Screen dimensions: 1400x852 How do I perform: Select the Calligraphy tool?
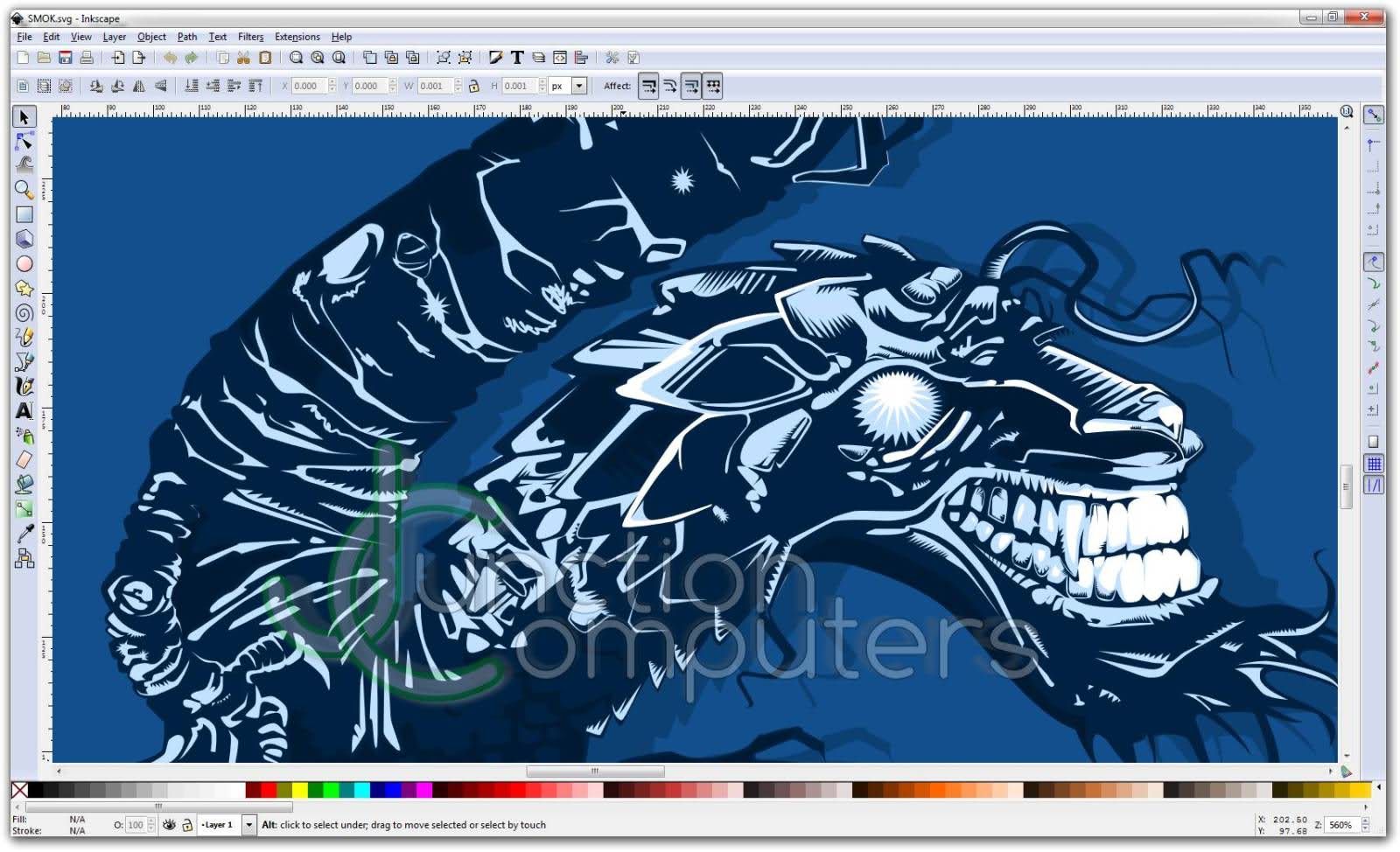click(24, 386)
